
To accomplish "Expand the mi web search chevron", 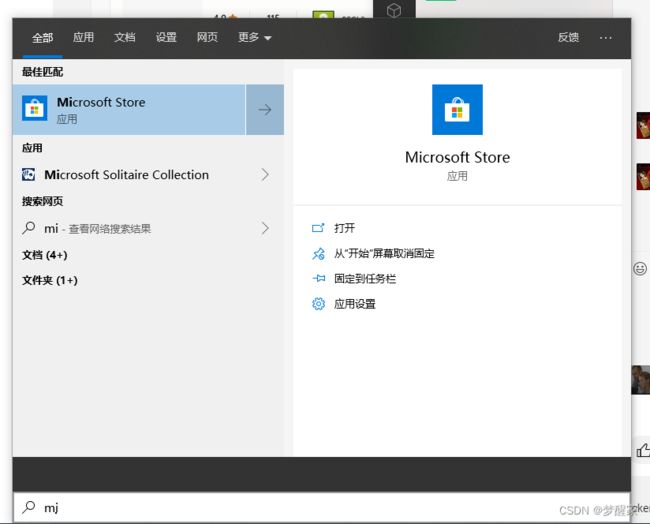I will (265, 228).
